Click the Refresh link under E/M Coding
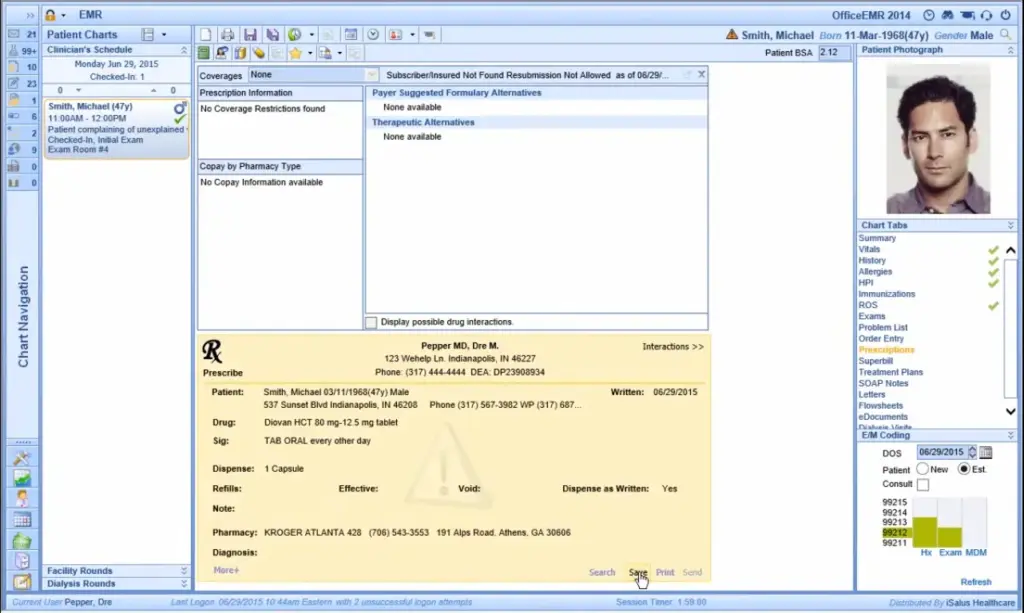This screenshot has width=1024, height=613. pyautogui.click(x=976, y=582)
